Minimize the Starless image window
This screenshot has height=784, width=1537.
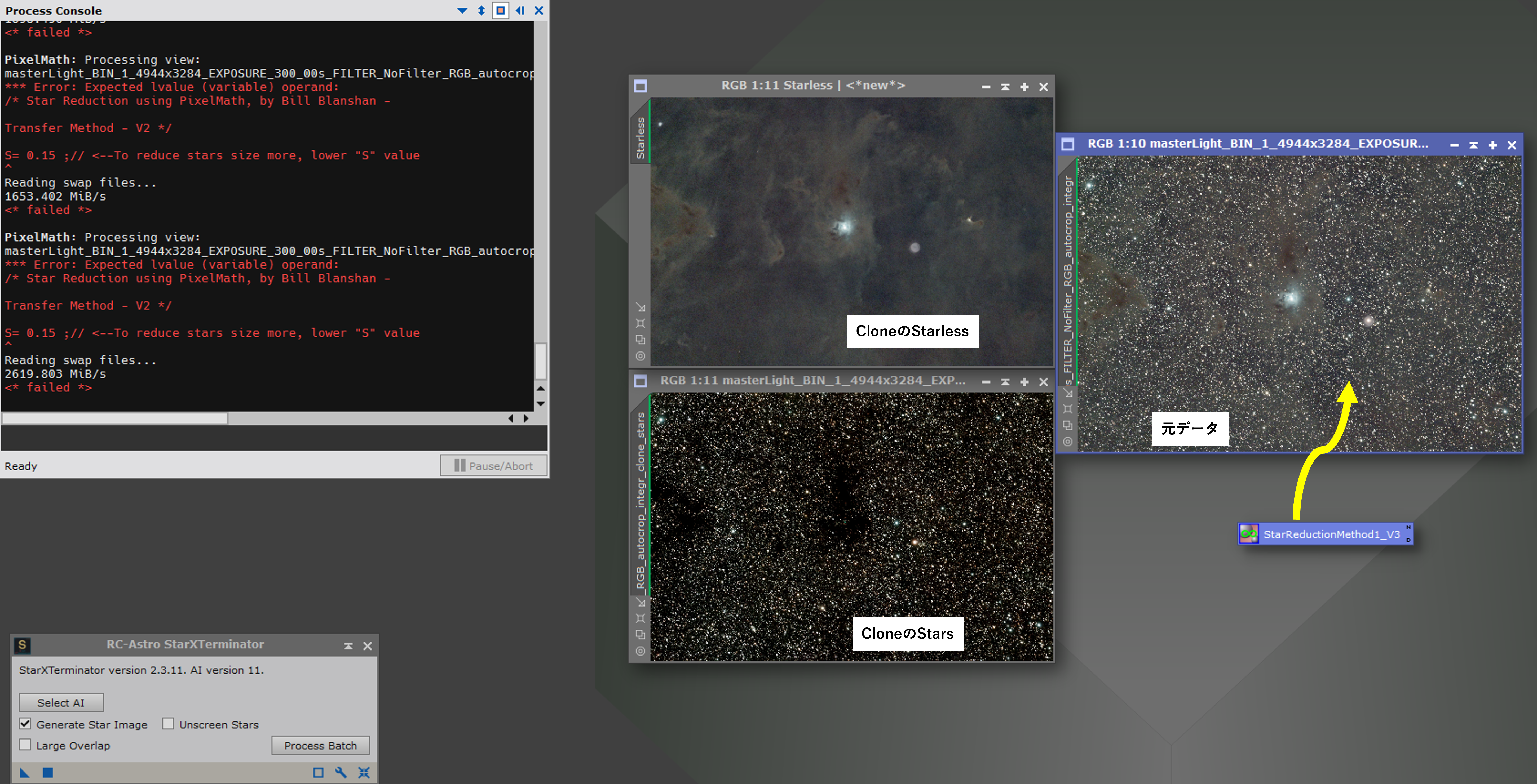[x=986, y=87]
